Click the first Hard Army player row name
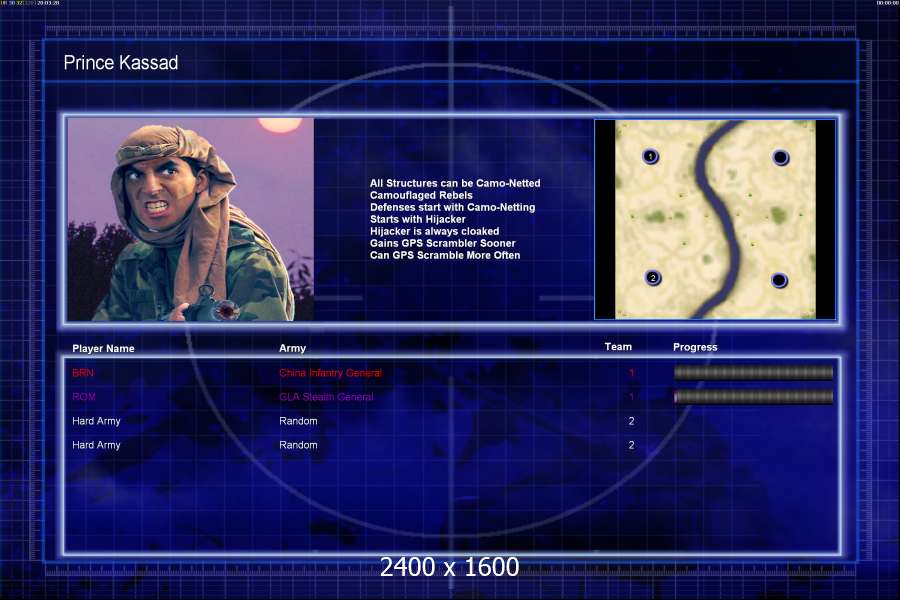900x600 pixels. click(96, 421)
